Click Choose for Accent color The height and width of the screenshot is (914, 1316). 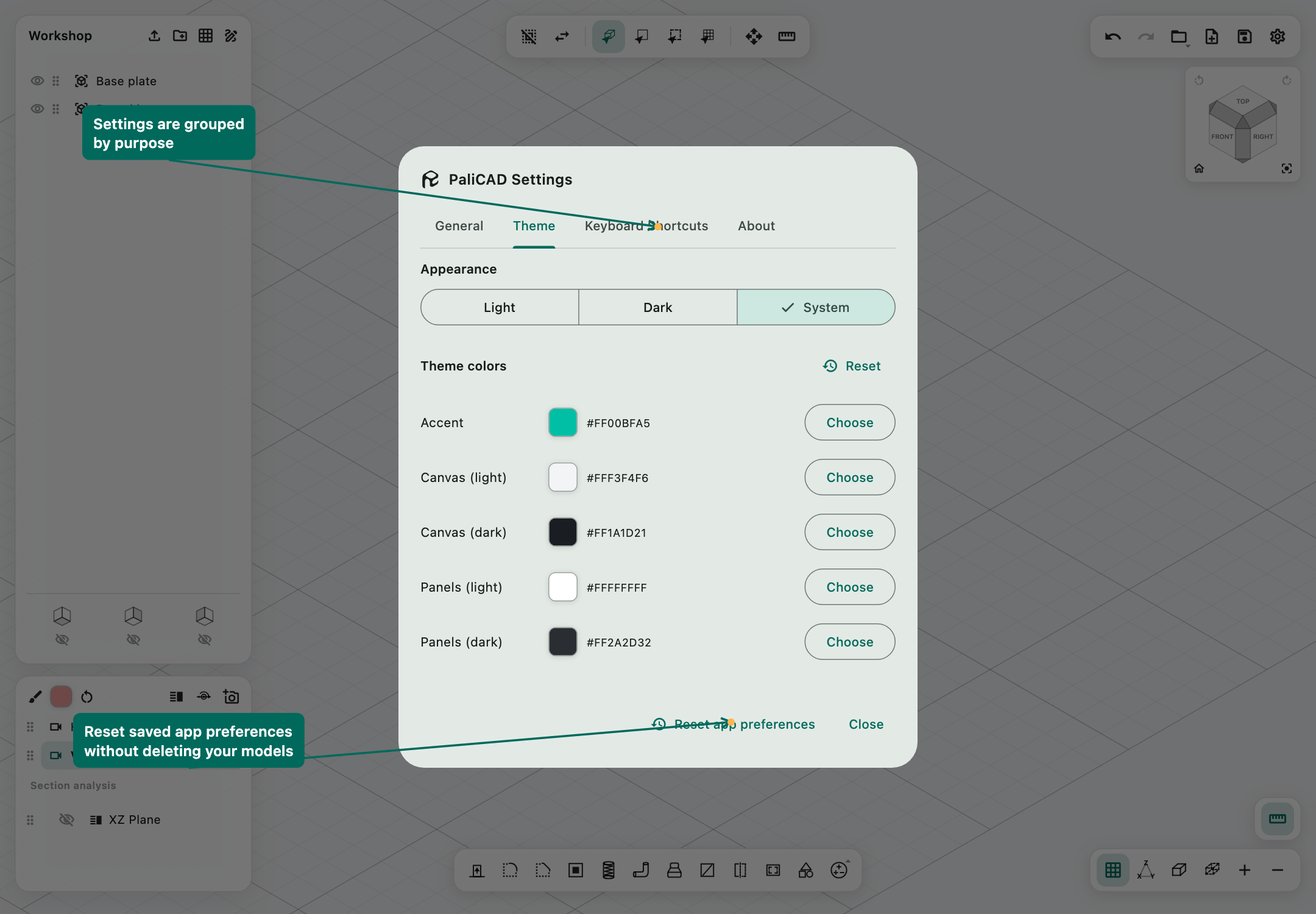click(850, 422)
